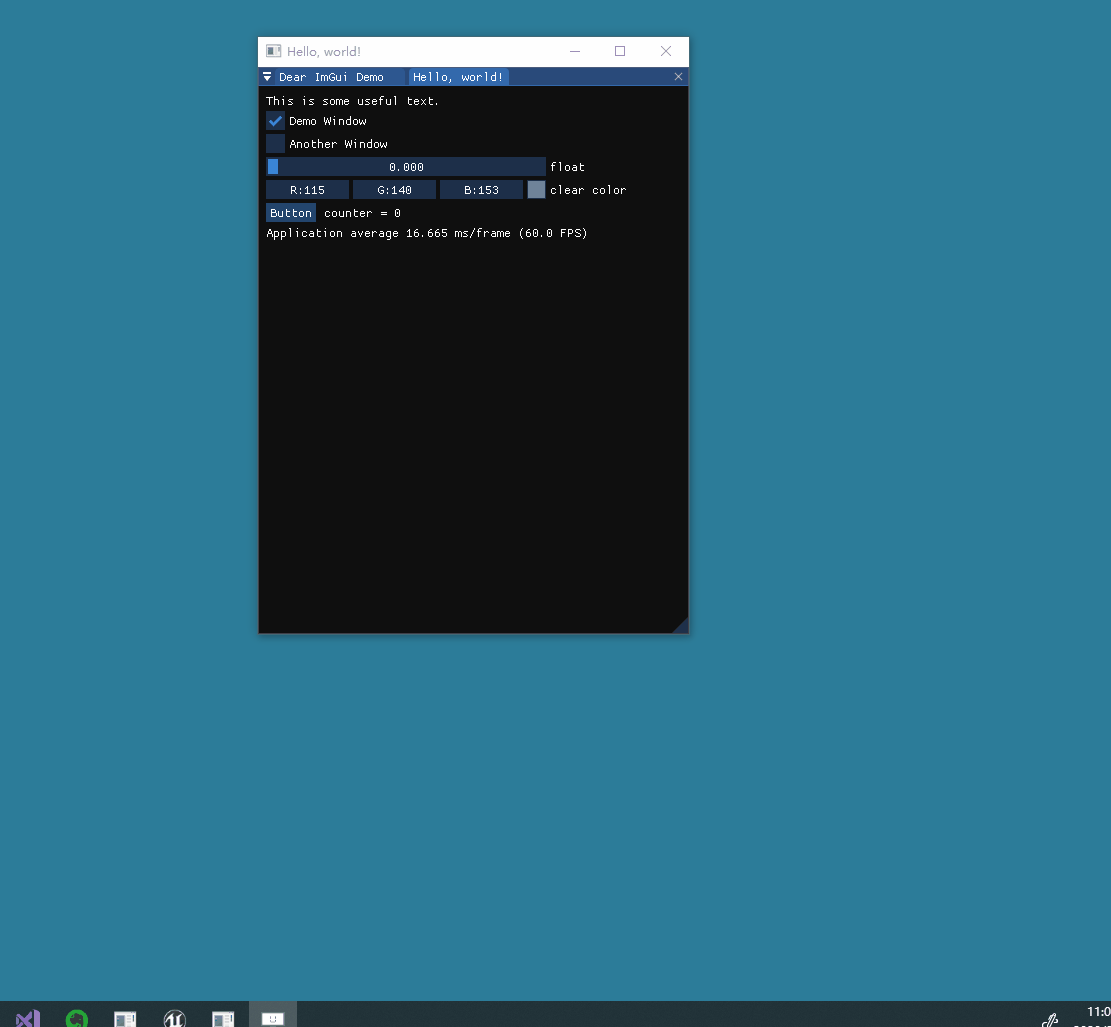Click the 'This is some useful text.' line
1111x1027 pixels.
point(352,101)
